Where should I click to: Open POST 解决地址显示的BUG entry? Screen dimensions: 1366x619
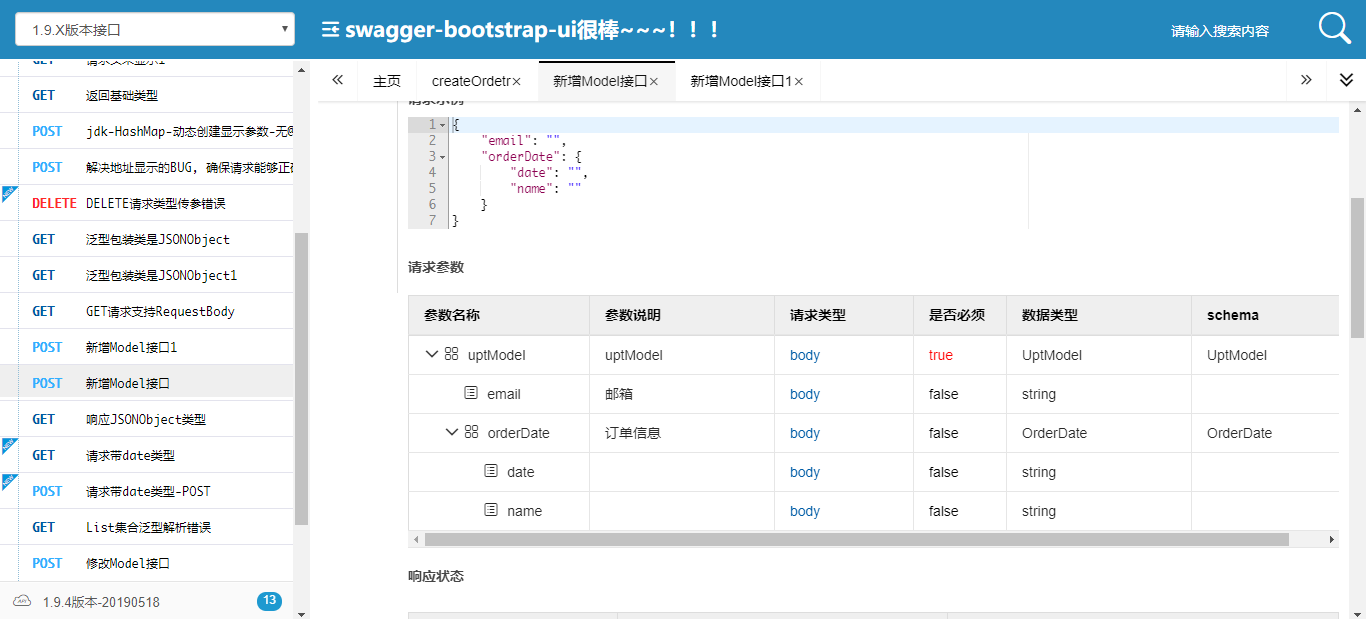147,167
